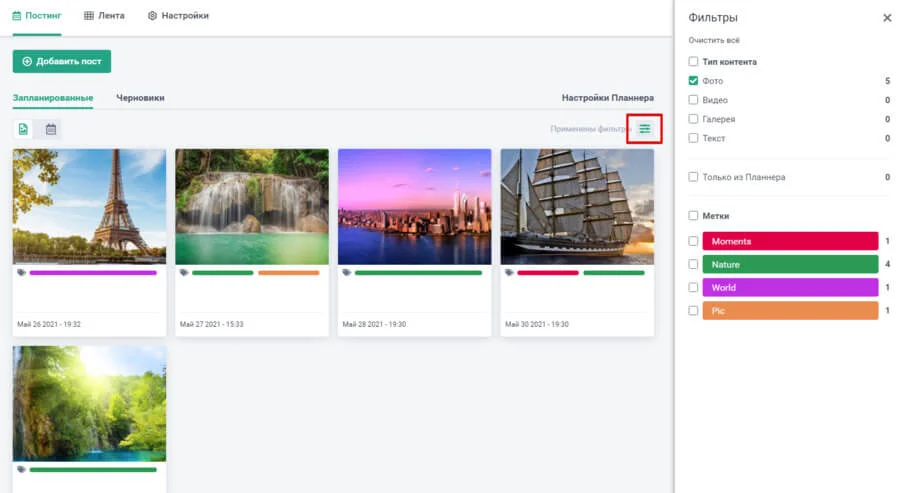Open the filters panel icon
The height and width of the screenshot is (493, 900).
pos(645,129)
